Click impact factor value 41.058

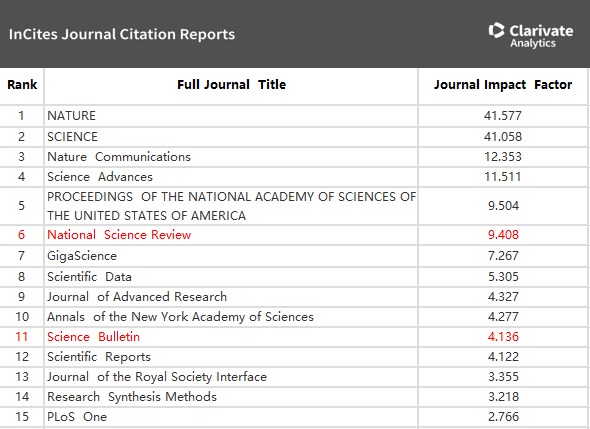click(x=503, y=137)
